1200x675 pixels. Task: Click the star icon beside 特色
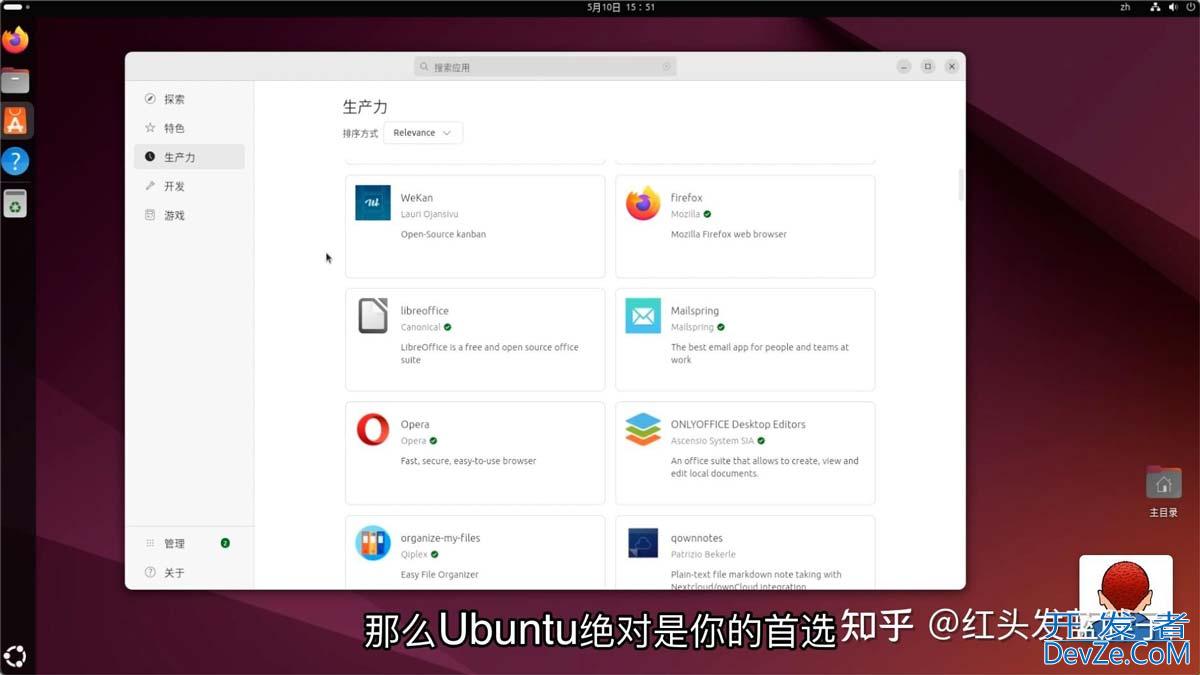click(150, 128)
